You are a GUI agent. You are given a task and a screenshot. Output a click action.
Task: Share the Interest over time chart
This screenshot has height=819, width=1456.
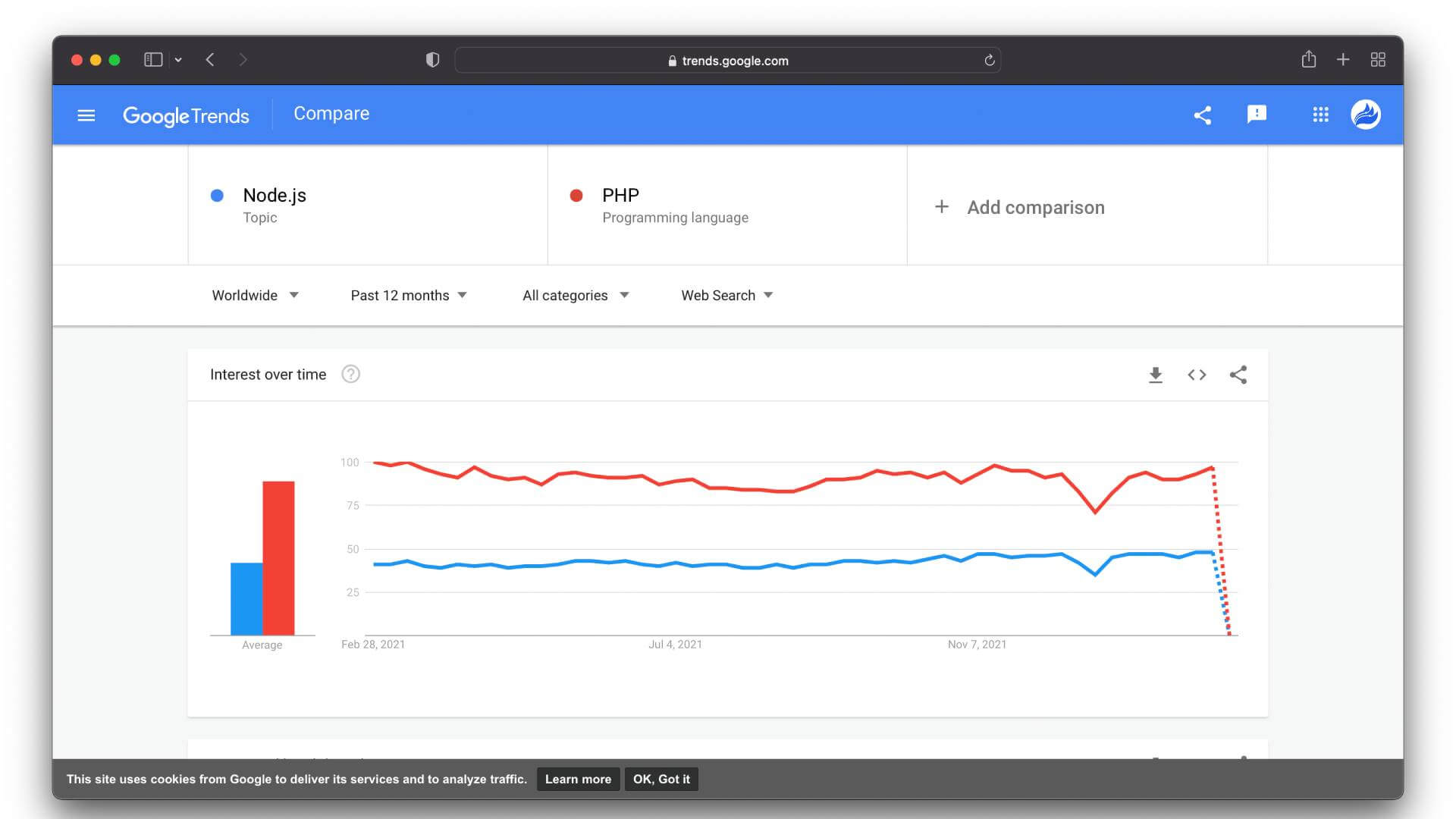1238,374
